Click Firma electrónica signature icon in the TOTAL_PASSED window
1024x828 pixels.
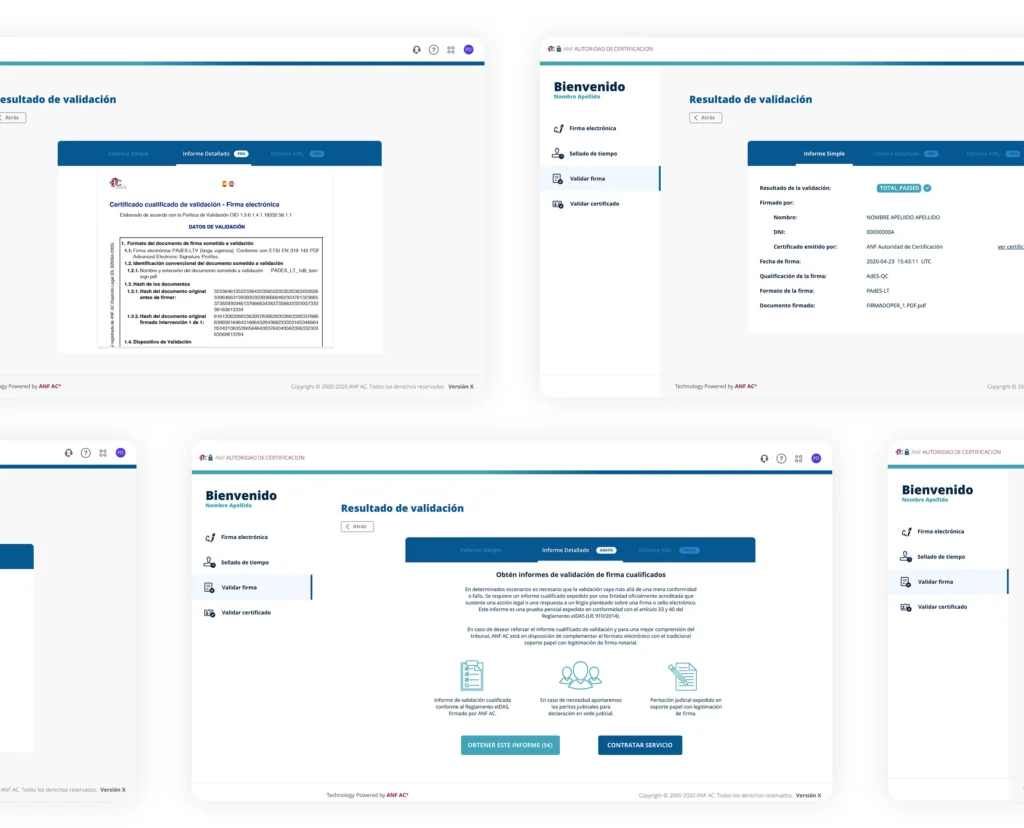(558, 129)
